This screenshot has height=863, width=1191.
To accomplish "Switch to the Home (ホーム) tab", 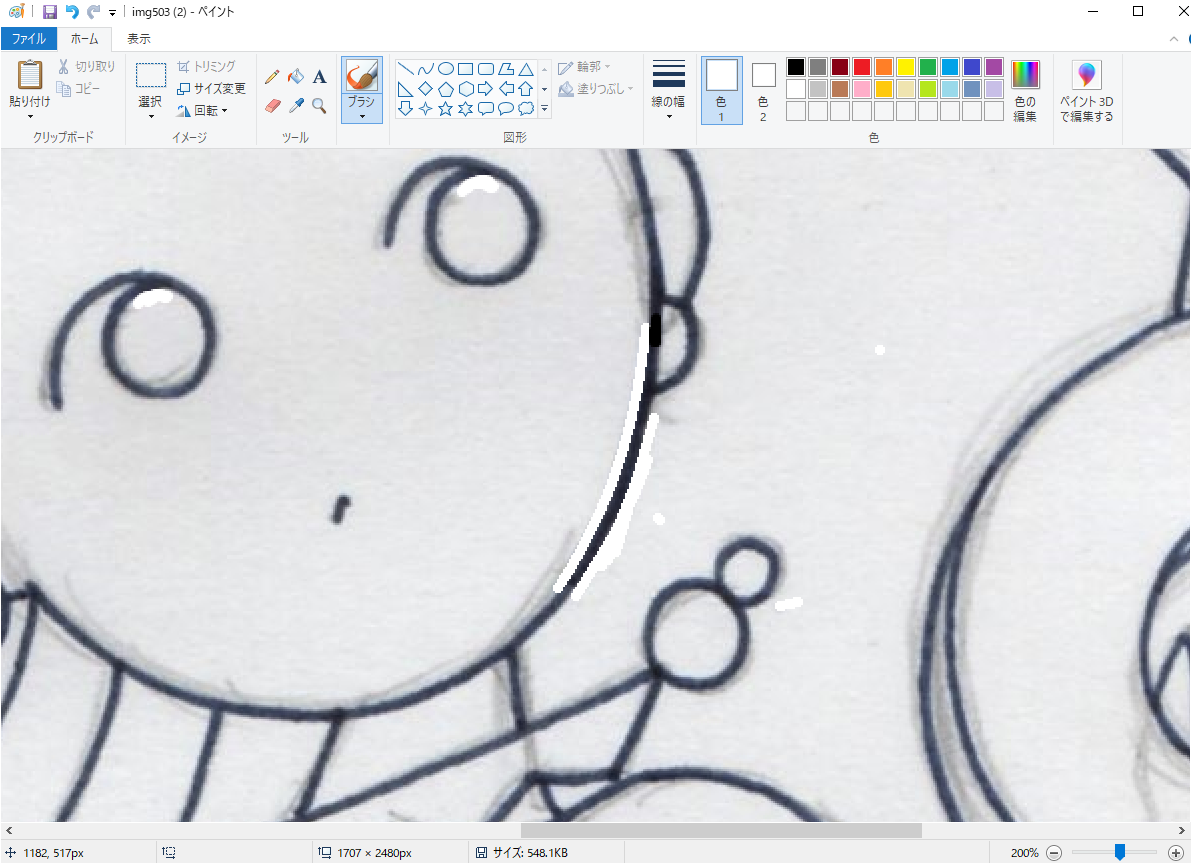I will [x=84, y=38].
